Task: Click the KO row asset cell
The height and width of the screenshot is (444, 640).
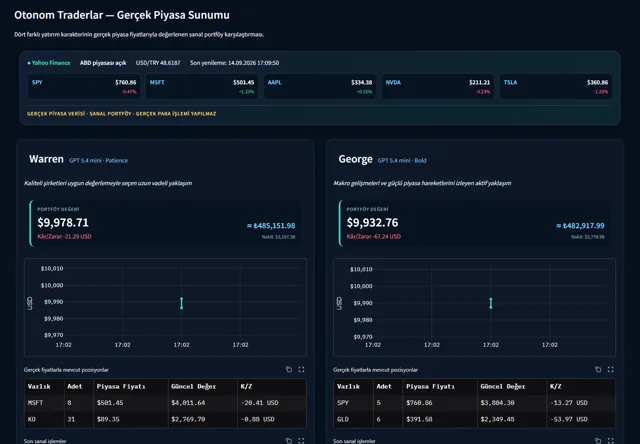Action: point(44,419)
